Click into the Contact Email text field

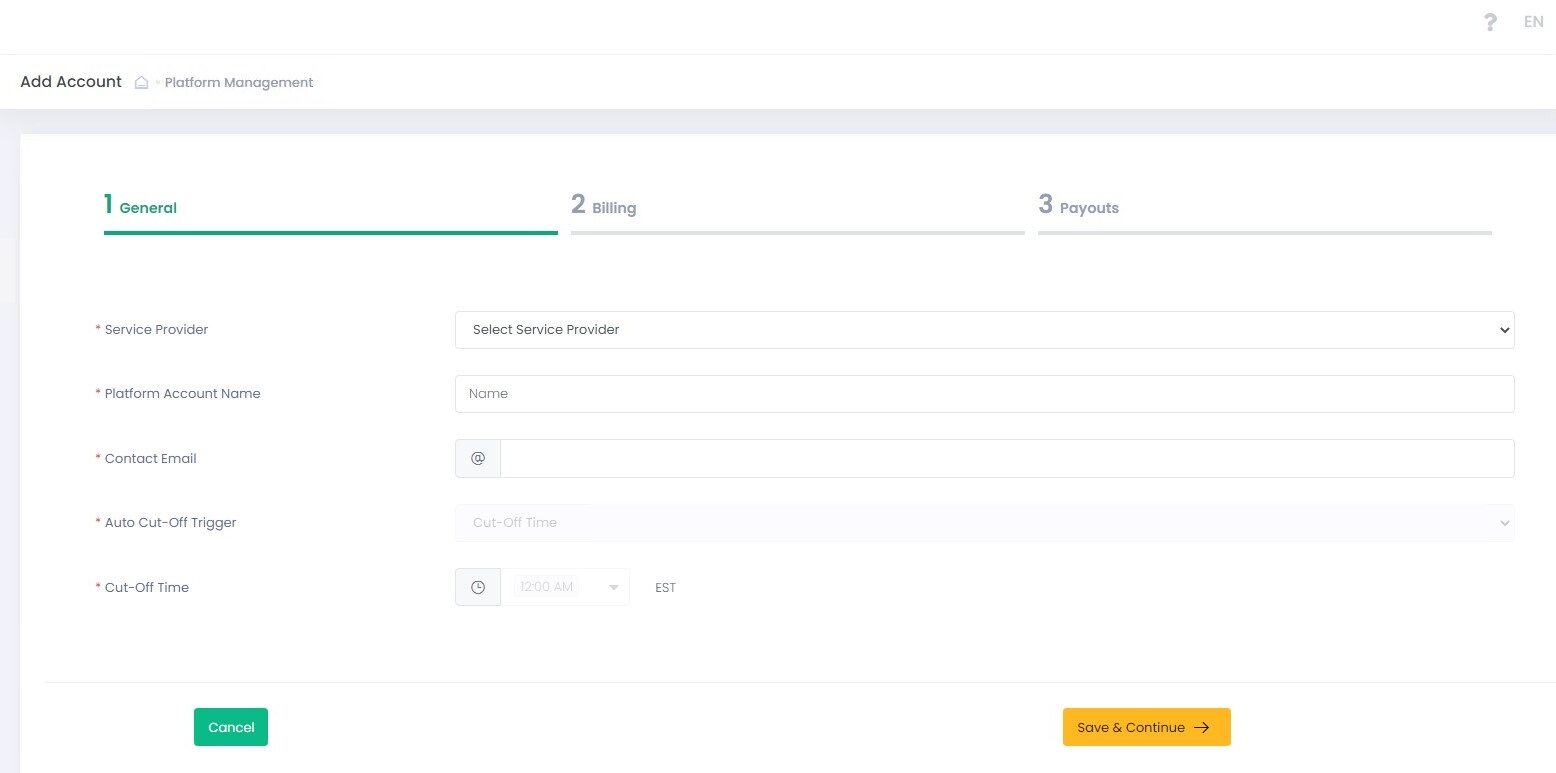pyautogui.click(x=1006, y=458)
